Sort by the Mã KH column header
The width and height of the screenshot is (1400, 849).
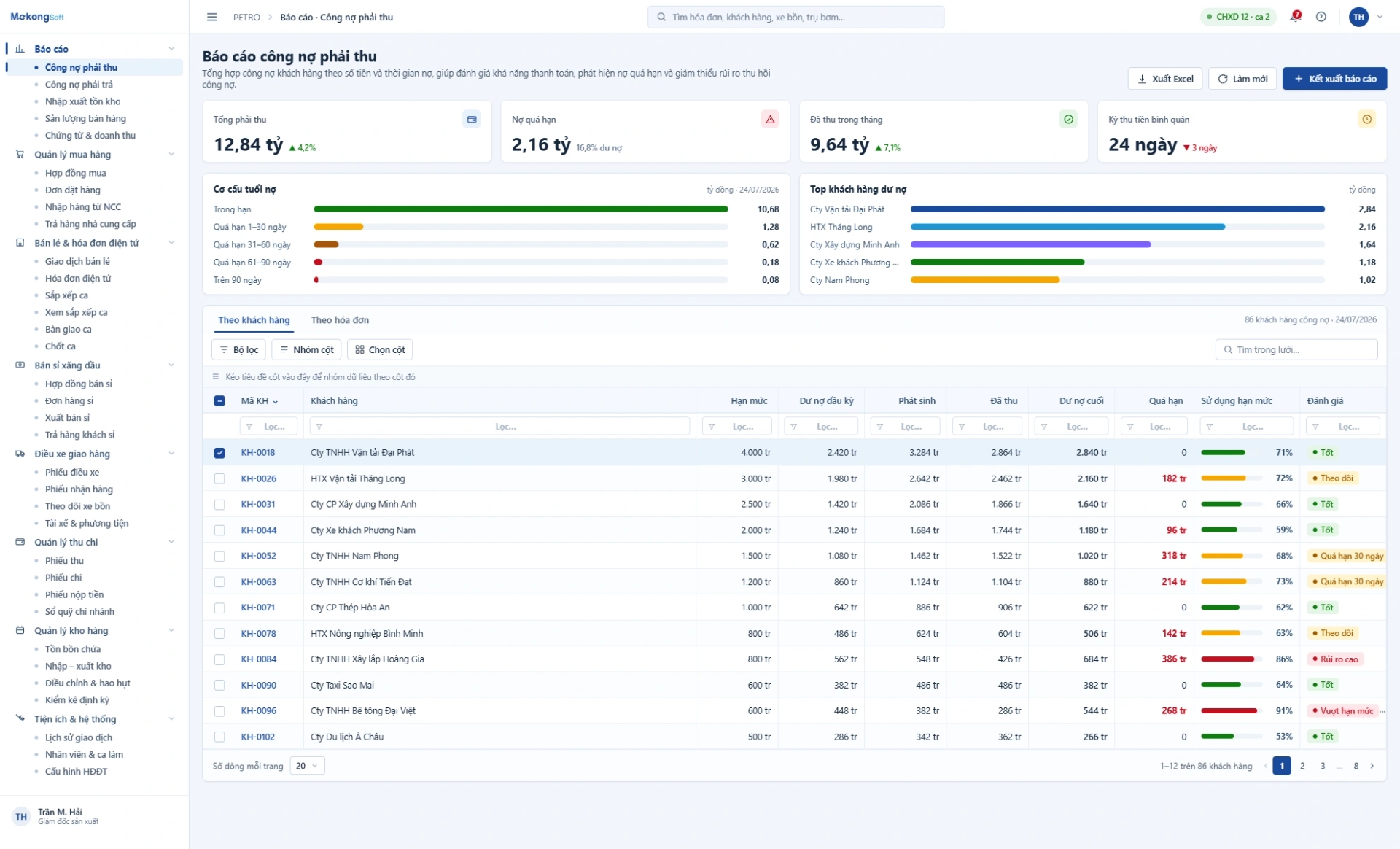(260, 400)
